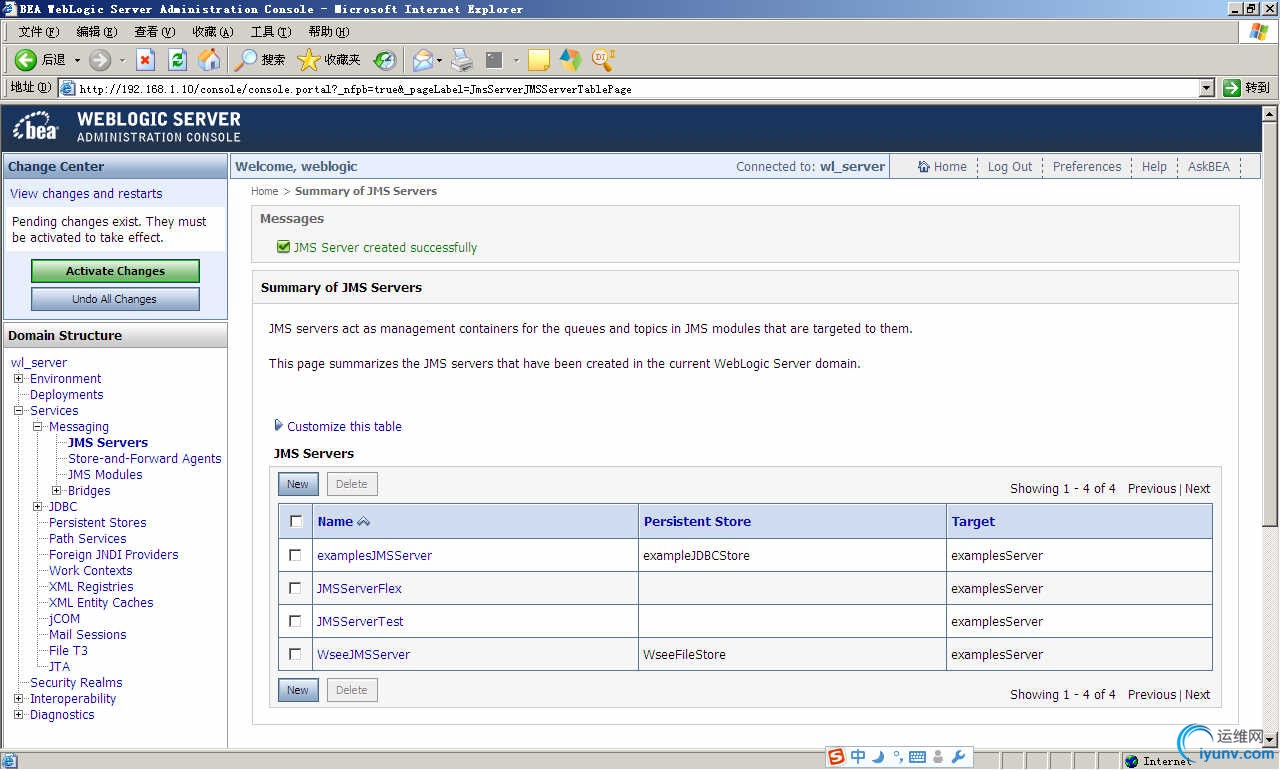
Task: Click the New button above the table
Action: [298, 484]
